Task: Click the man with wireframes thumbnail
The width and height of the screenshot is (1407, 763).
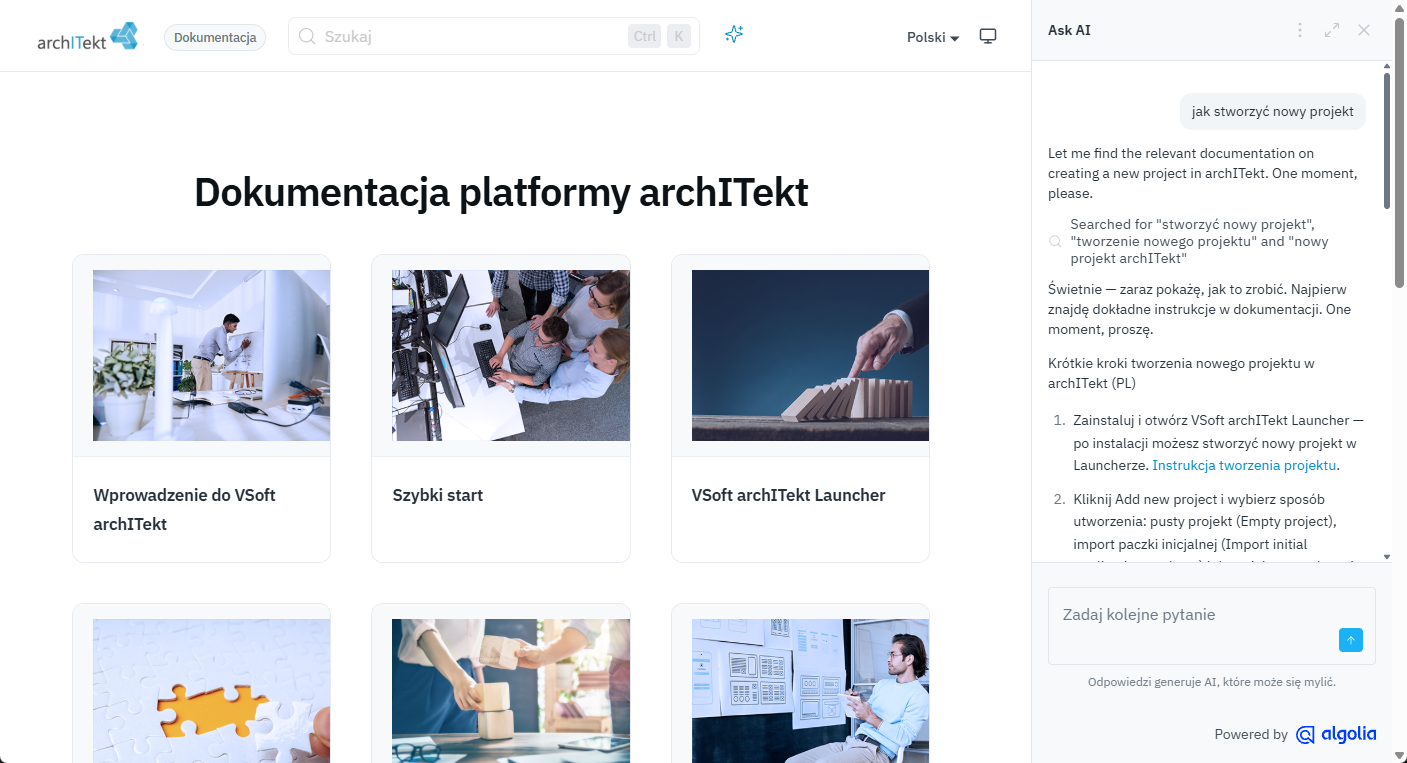Action: (x=810, y=691)
